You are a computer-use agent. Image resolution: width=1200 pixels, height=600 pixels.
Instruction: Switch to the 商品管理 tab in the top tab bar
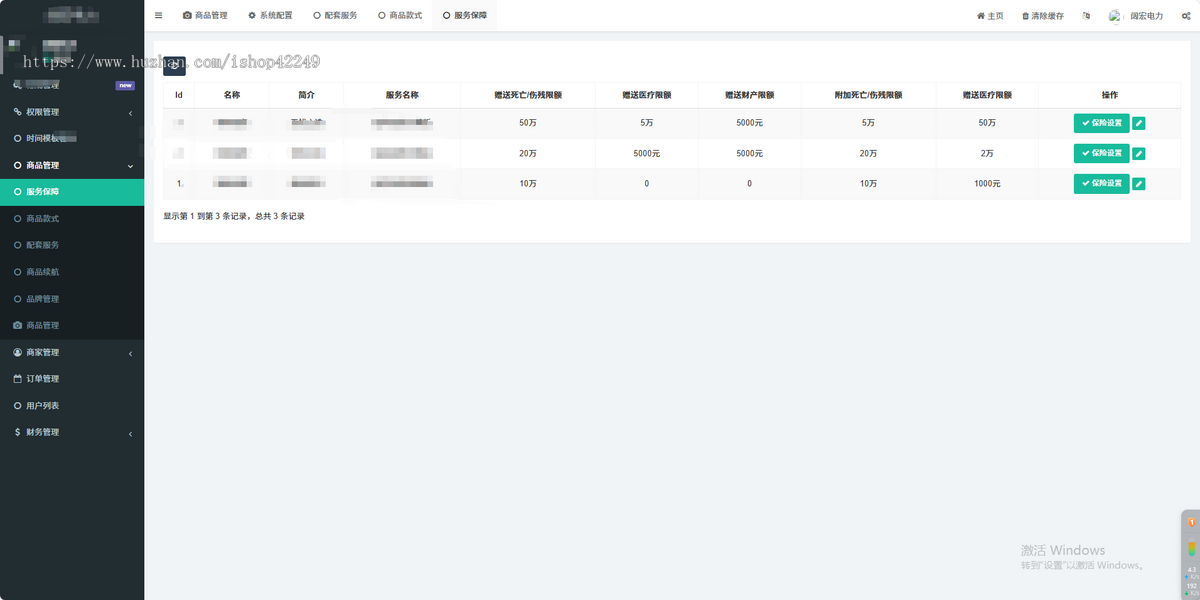coord(205,15)
